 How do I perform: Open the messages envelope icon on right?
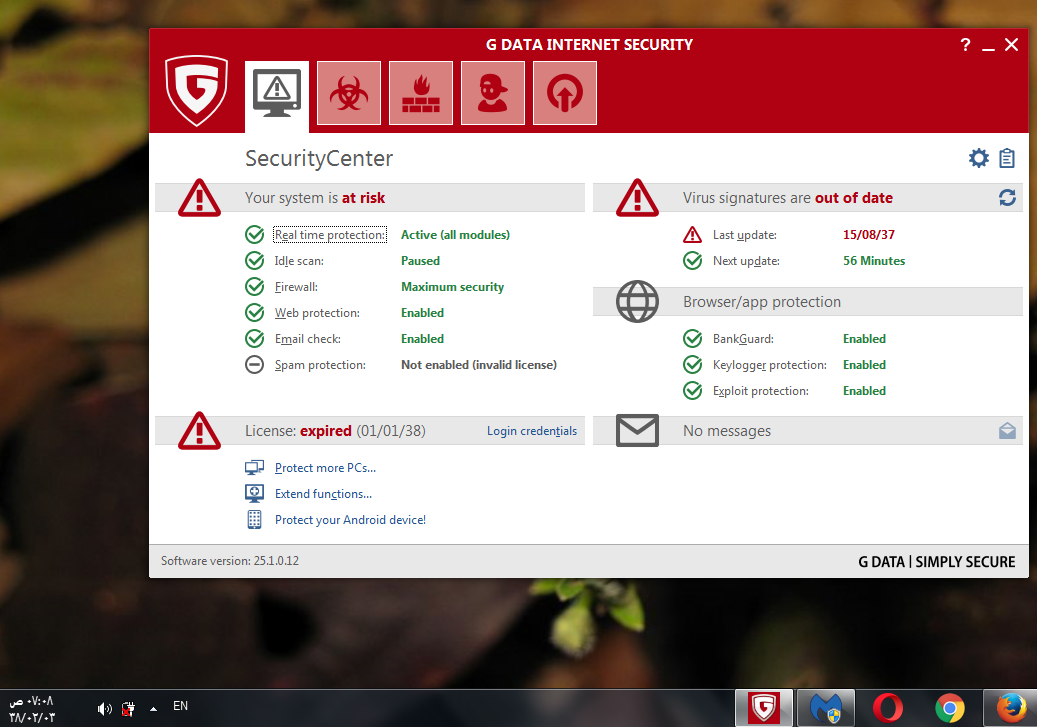coord(1007,431)
